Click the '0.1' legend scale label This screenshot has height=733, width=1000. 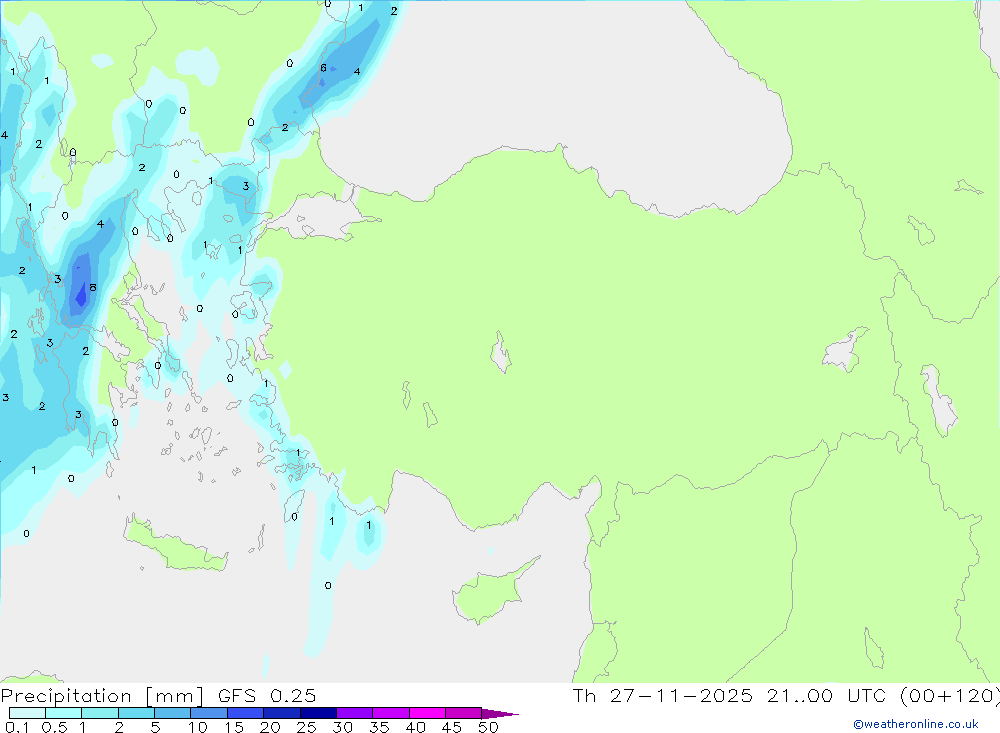coord(17,727)
